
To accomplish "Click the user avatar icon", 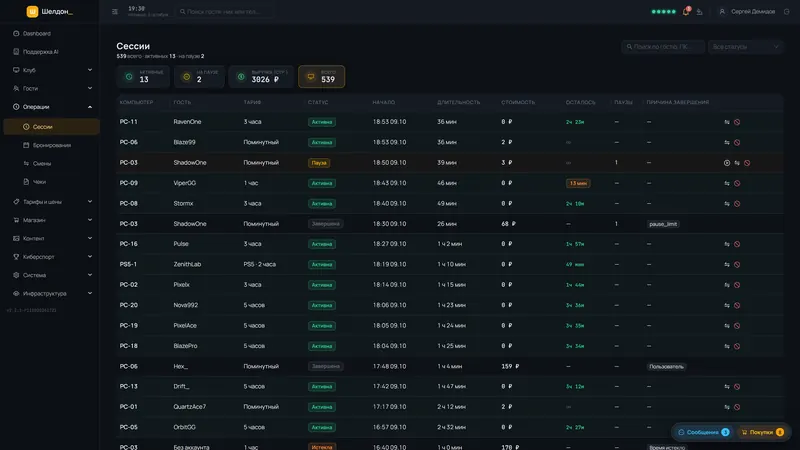I will [722, 11].
